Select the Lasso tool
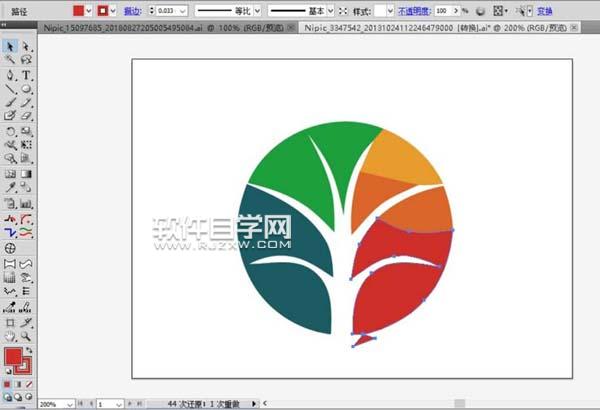Screen dimensions: 600x410 point(26,59)
